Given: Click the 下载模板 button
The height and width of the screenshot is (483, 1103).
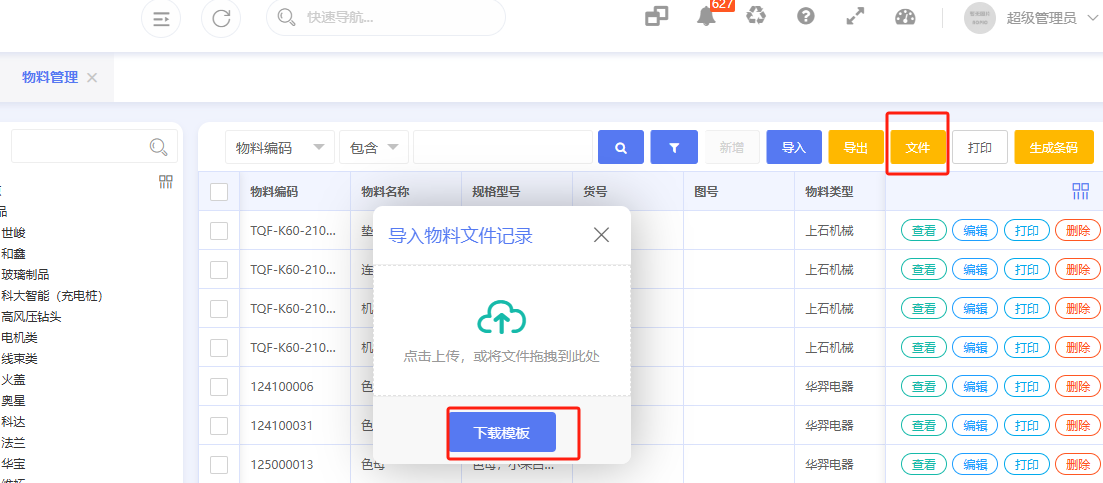Looking at the screenshot, I should click(x=501, y=433).
